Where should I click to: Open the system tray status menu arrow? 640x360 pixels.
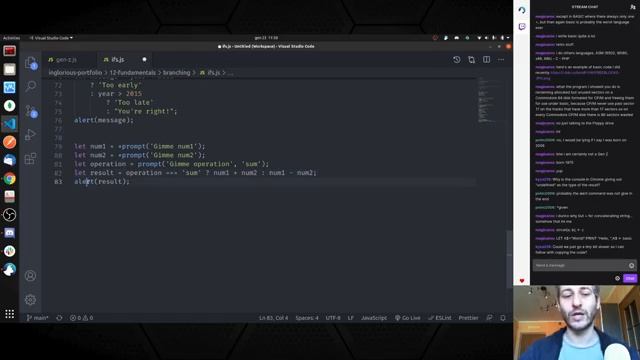point(508,38)
